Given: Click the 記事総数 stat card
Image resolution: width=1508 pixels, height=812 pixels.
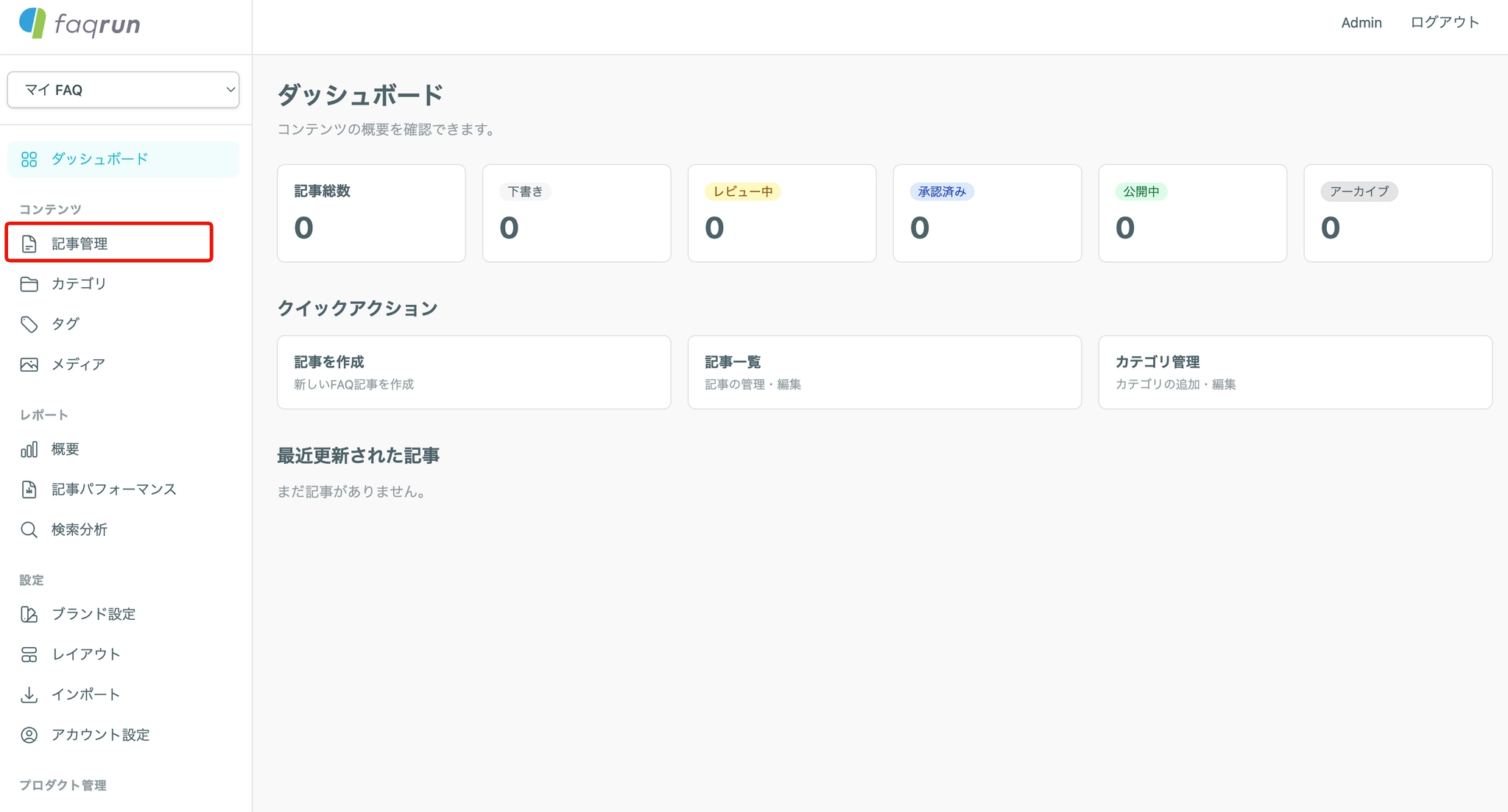Looking at the screenshot, I should pyautogui.click(x=371, y=213).
